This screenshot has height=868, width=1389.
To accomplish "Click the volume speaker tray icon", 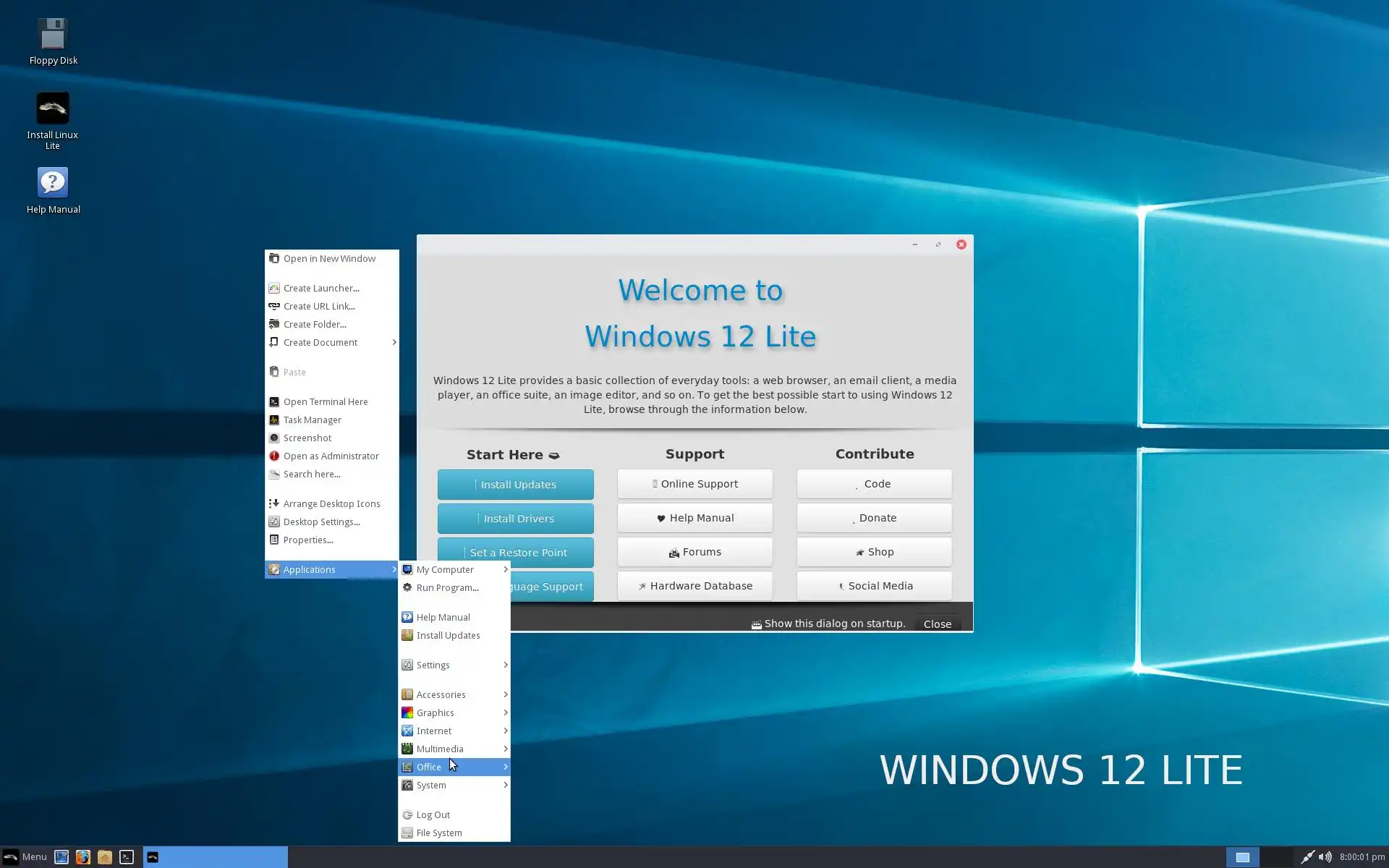I will (x=1325, y=857).
